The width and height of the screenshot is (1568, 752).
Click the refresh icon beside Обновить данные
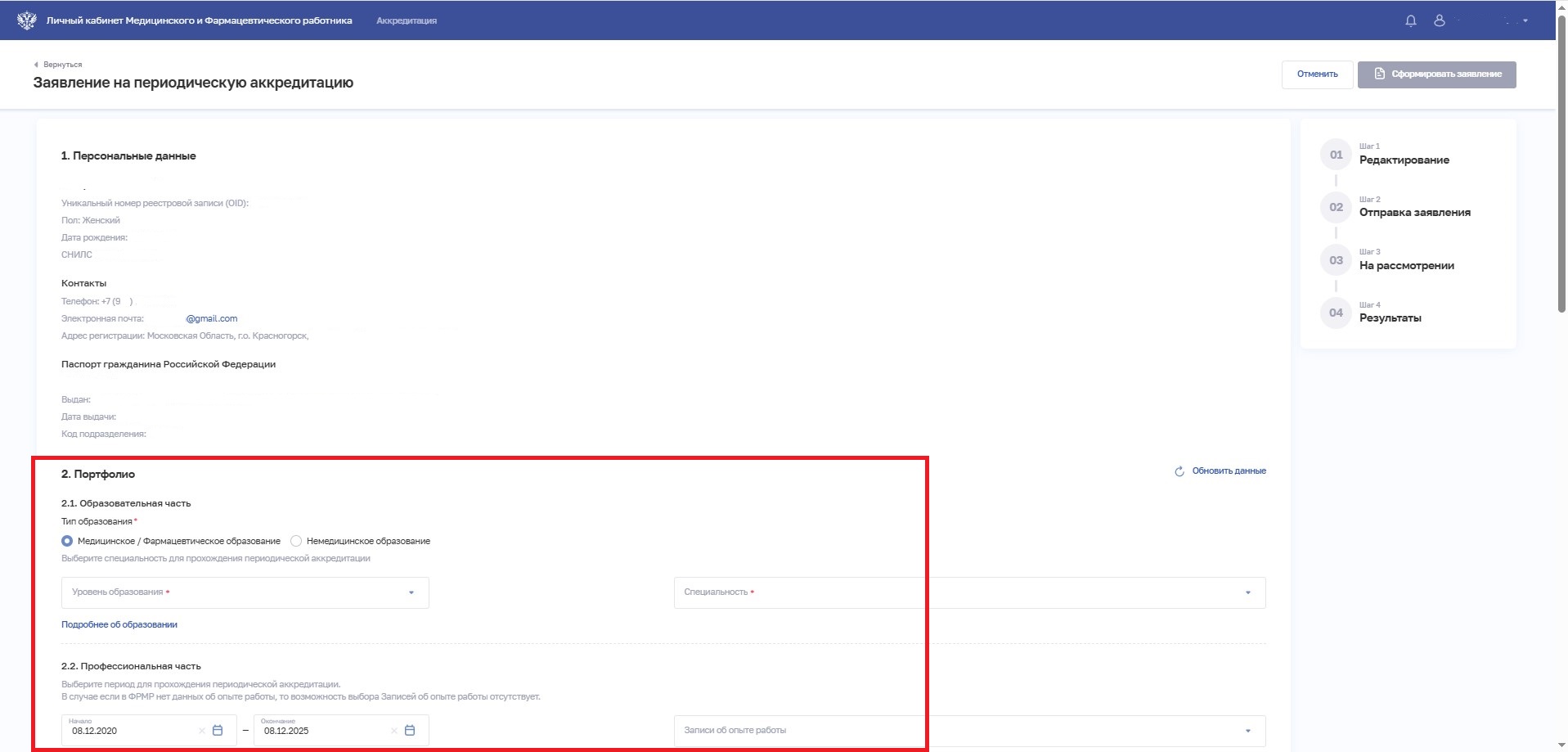[x=1179, y=471]
